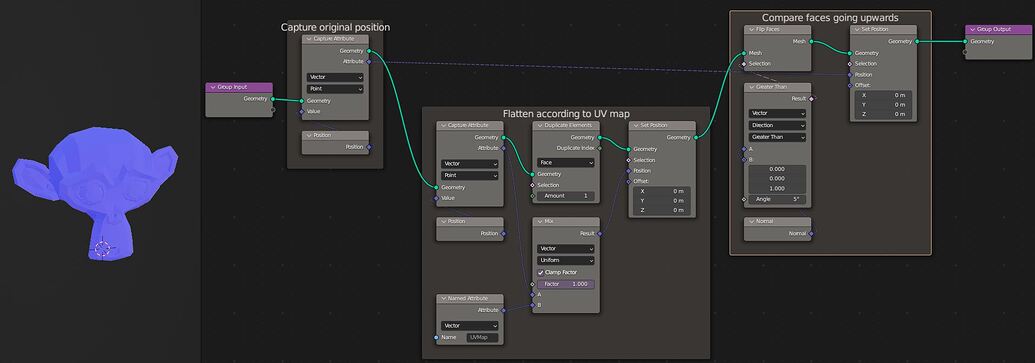Open the Greater Than operation dropdown

(778, 137)
